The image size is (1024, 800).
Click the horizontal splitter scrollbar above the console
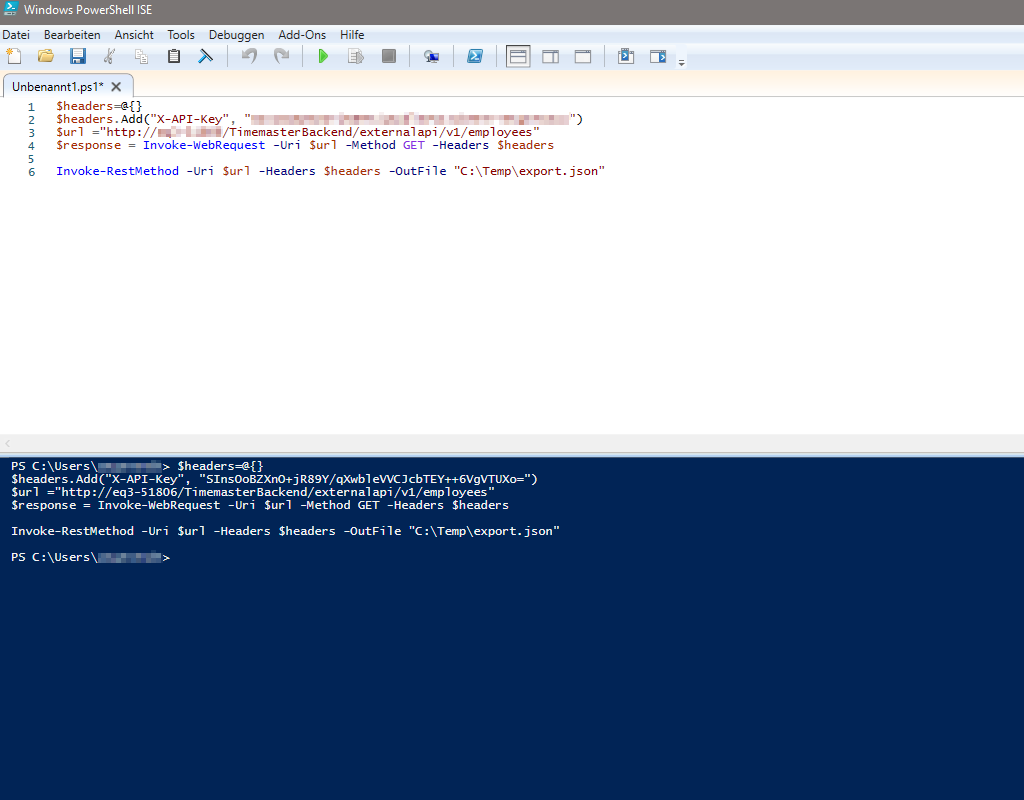[x=512, y=443]
